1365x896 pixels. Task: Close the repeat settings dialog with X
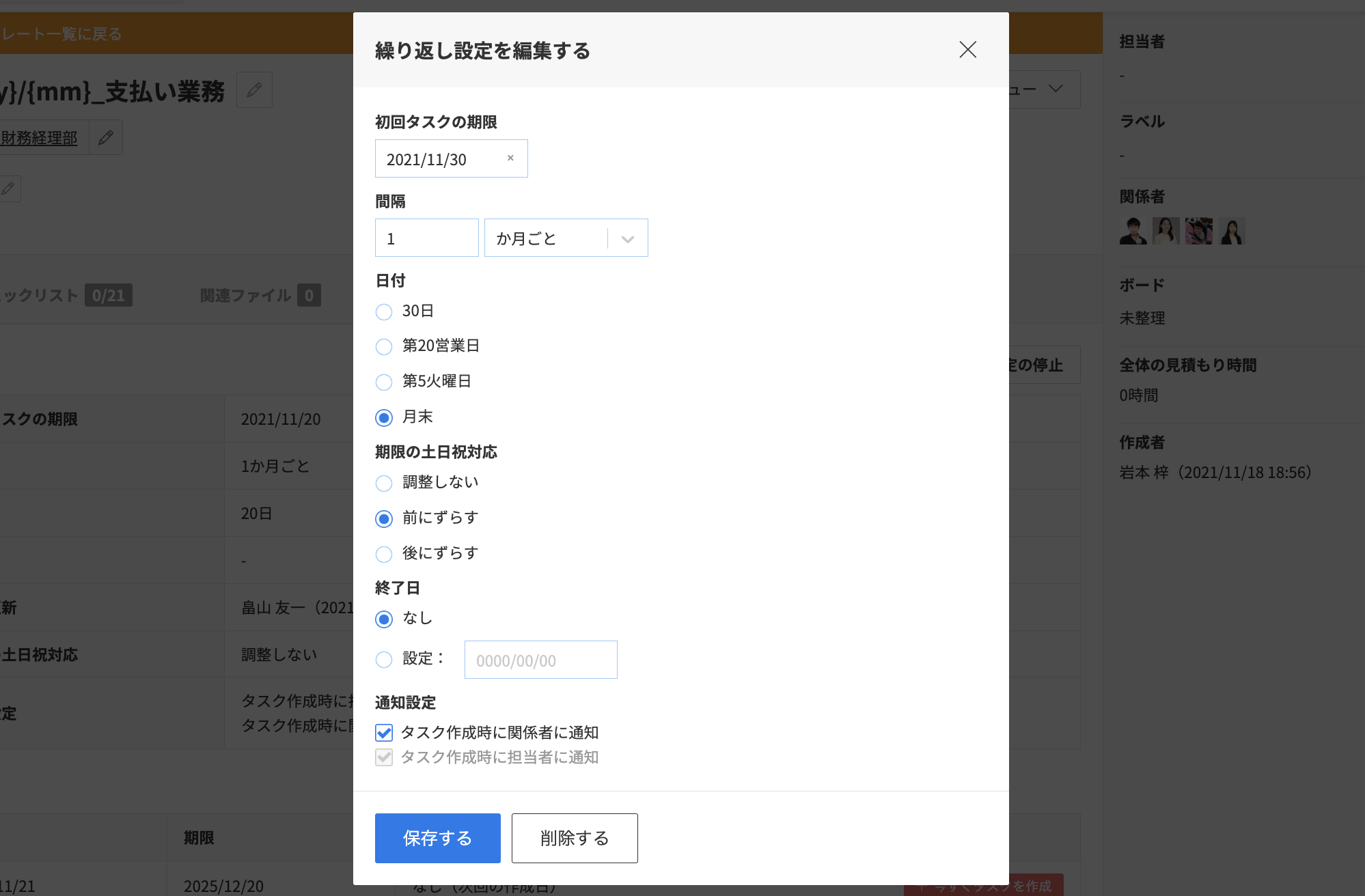pos(967,49)
